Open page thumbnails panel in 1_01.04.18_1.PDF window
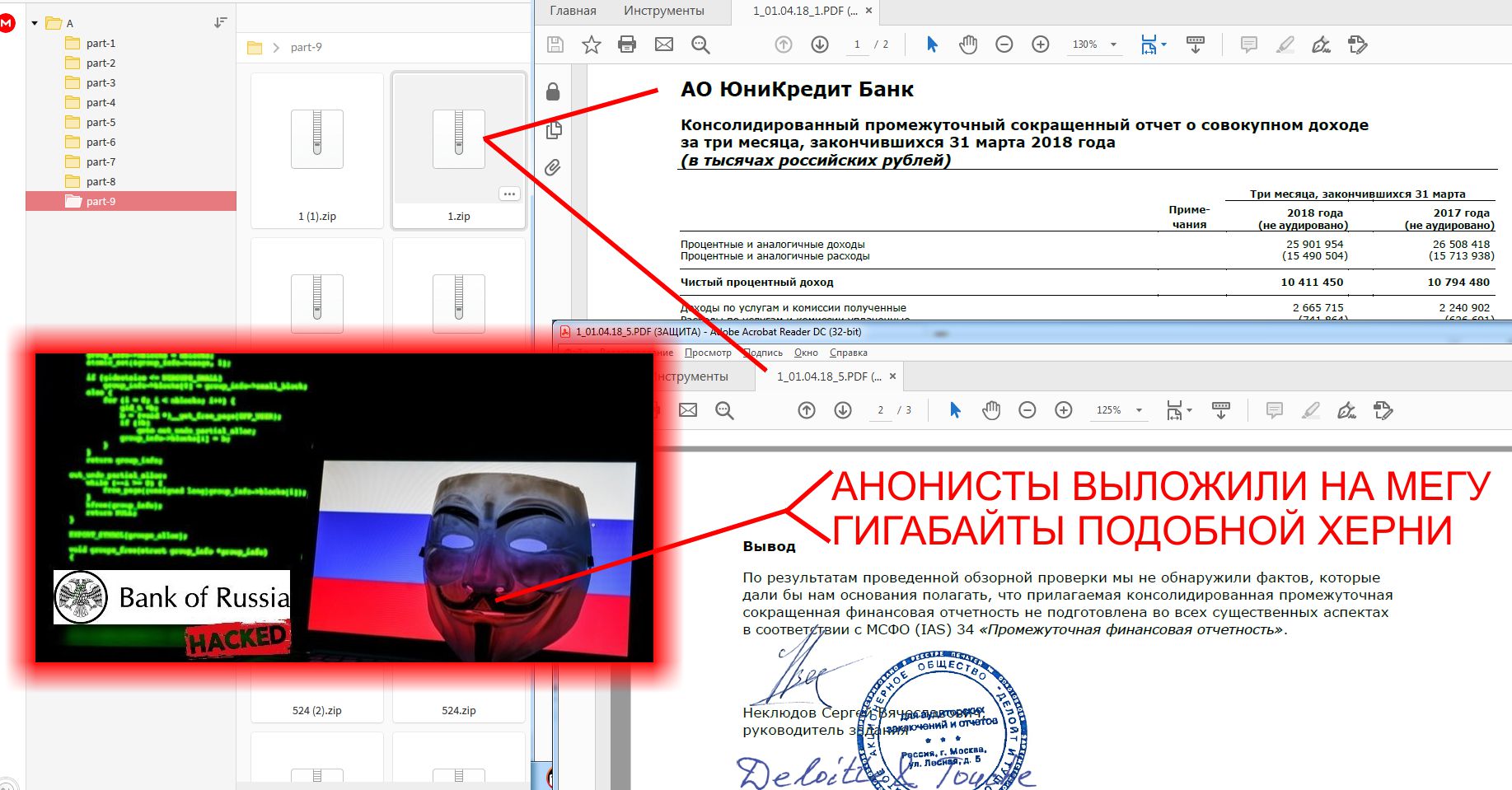The height and width of the screenshot is (790, 1512). (553, 129)
